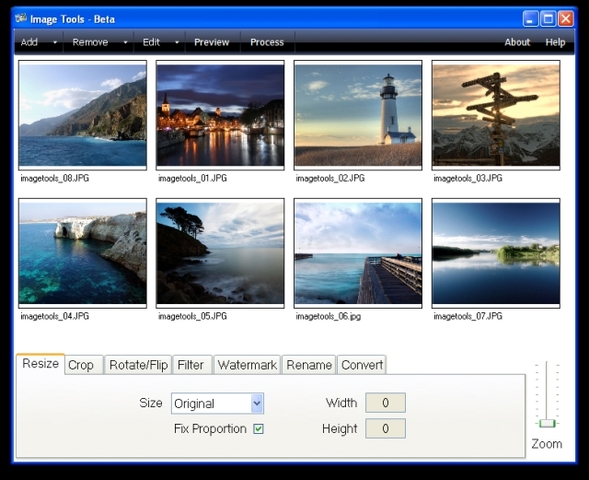589x480 pixels.
Task: Switch to the Crop tab
Action: click(84, 365)
